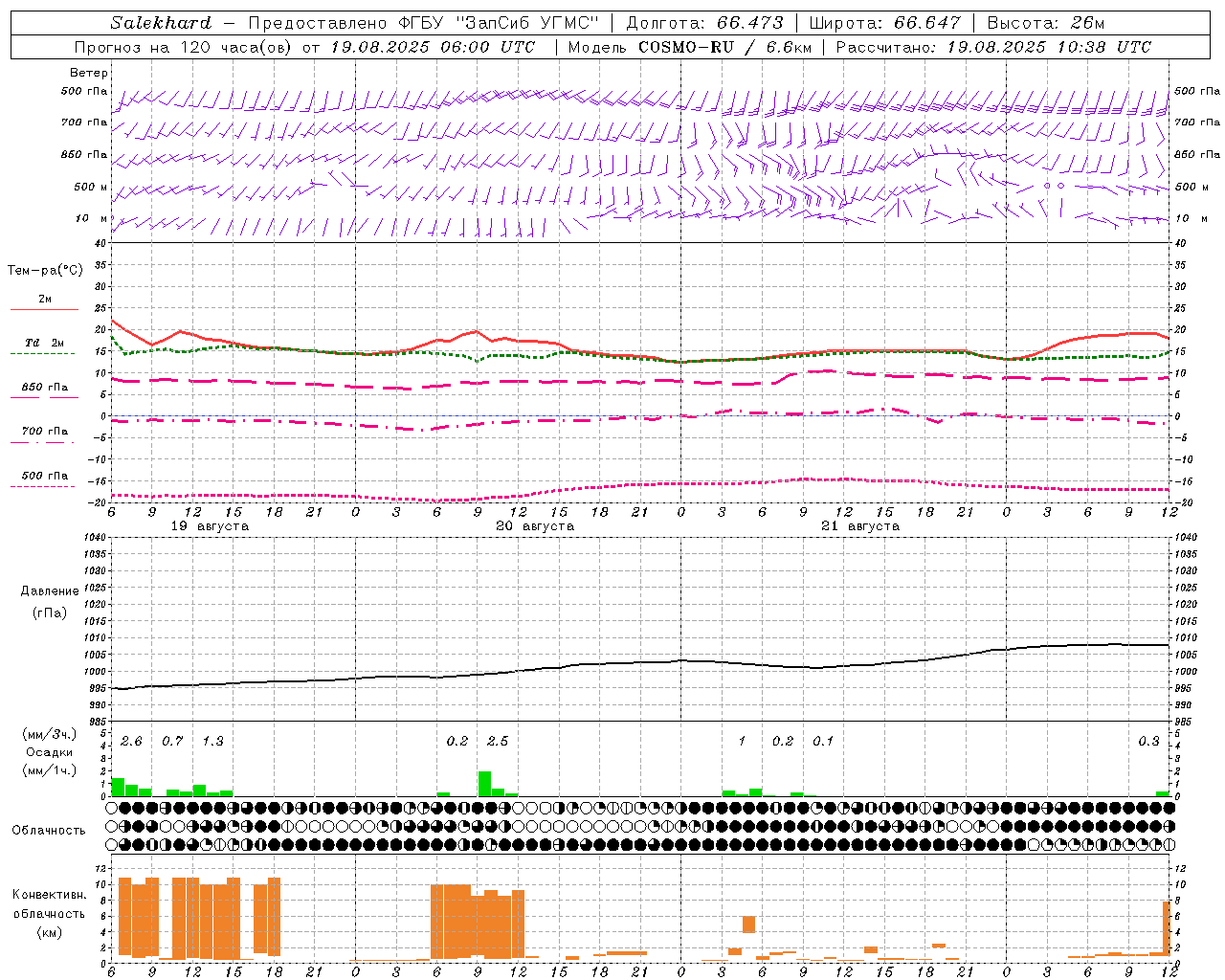This screenshot has width=1225, height=980.
Task: Click the red '2м' temperature legend line
Action: tap(44, 309)
